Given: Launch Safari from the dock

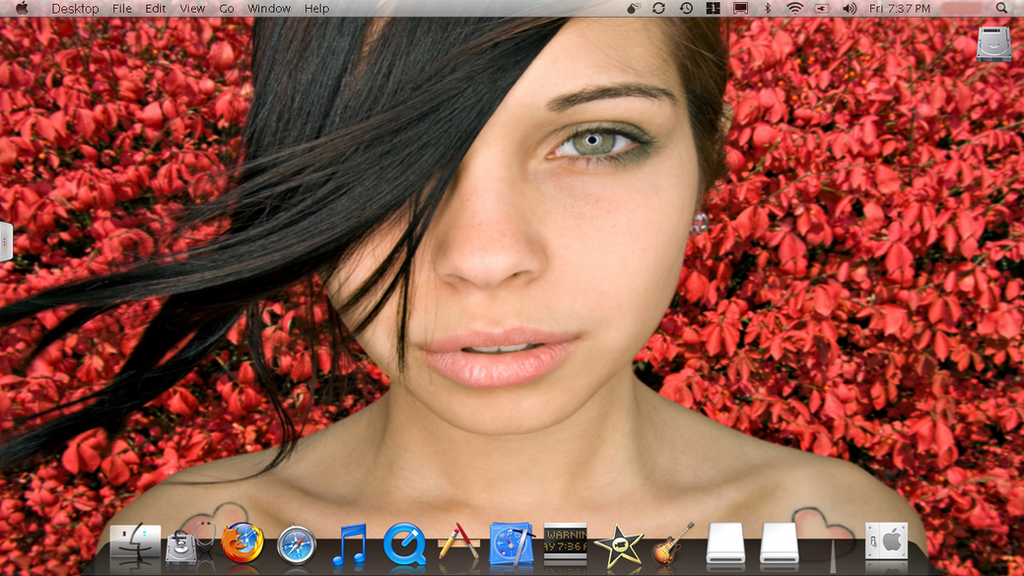Looking at the screenshot, I should (x=296, y=545).
